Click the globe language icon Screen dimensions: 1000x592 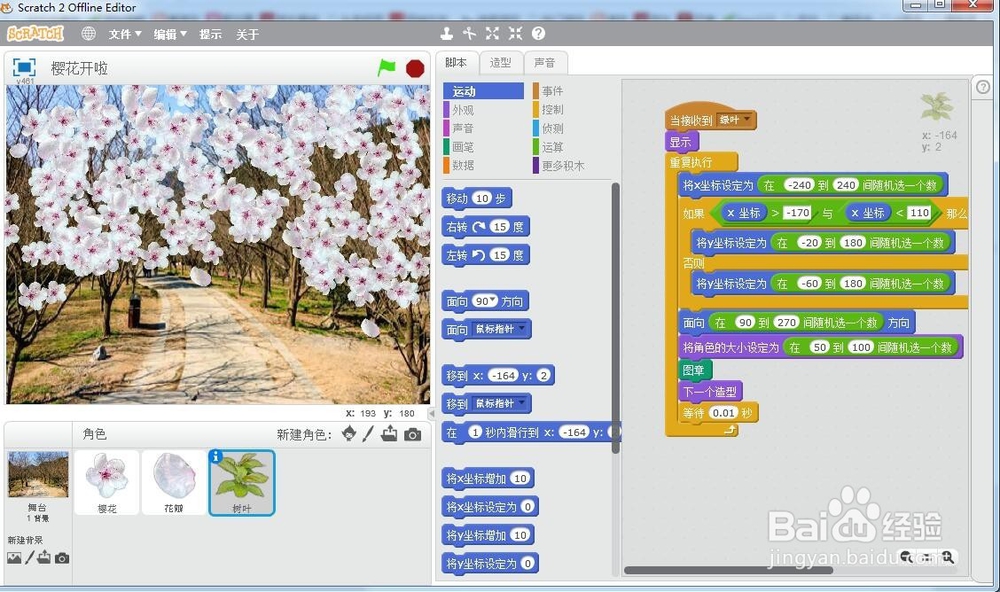[x=89, y=34]
